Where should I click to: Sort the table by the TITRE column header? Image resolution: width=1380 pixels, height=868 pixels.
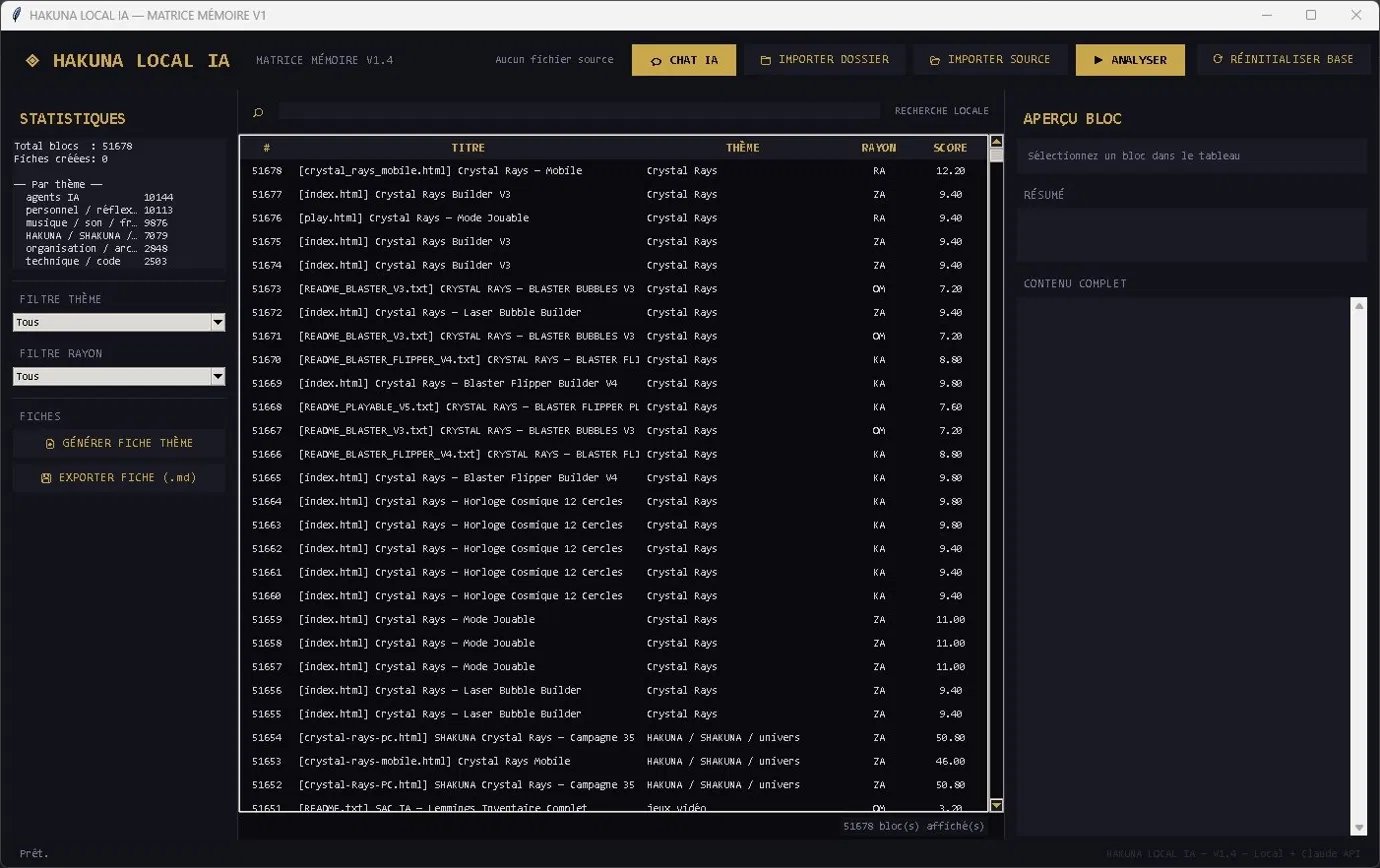(468, 148)
